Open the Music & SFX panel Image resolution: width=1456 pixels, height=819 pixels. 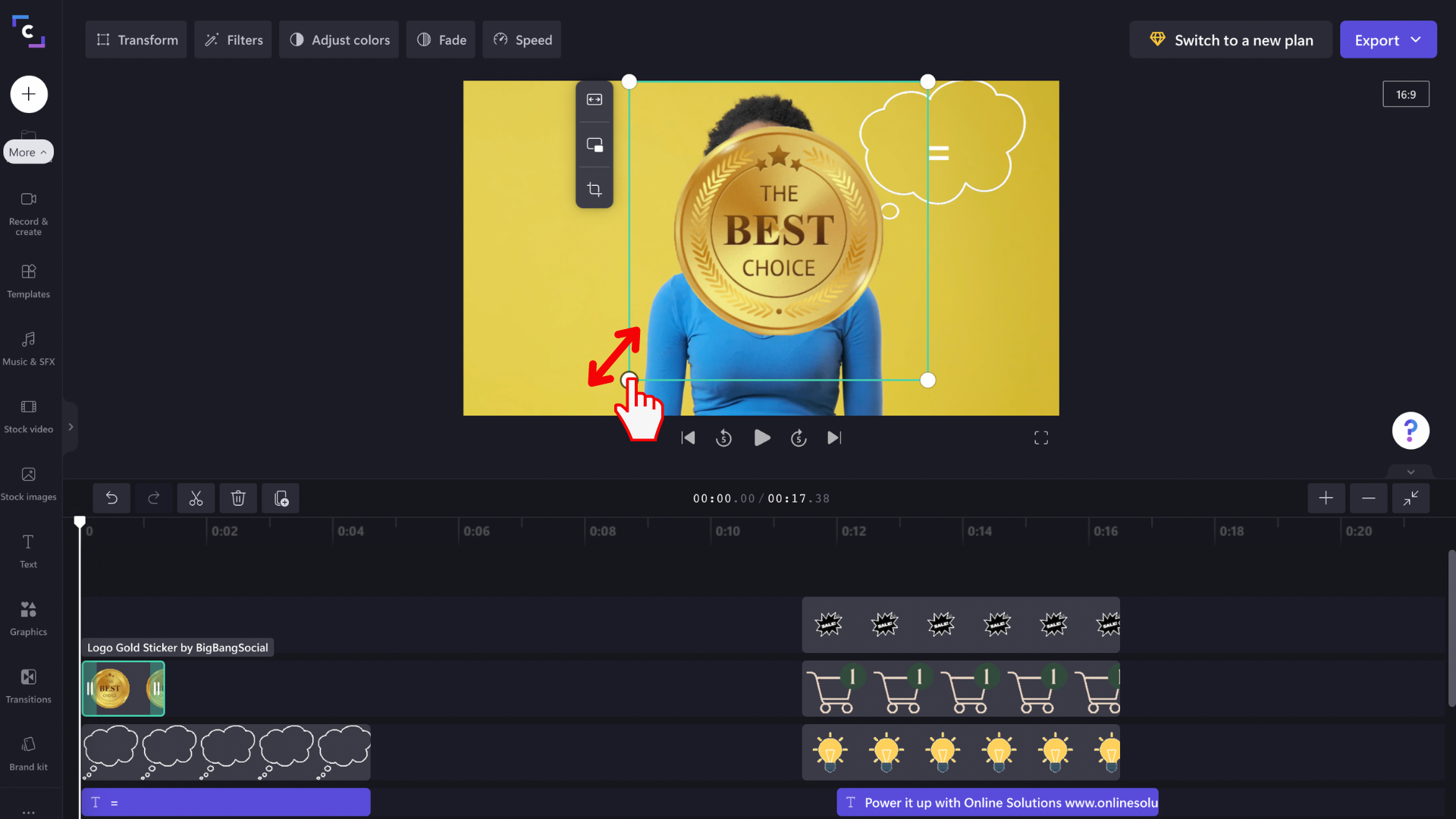click(x=28, y=347)
